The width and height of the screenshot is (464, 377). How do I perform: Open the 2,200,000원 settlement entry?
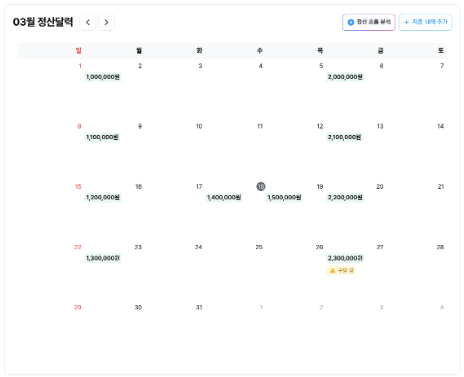pos(345,197)
